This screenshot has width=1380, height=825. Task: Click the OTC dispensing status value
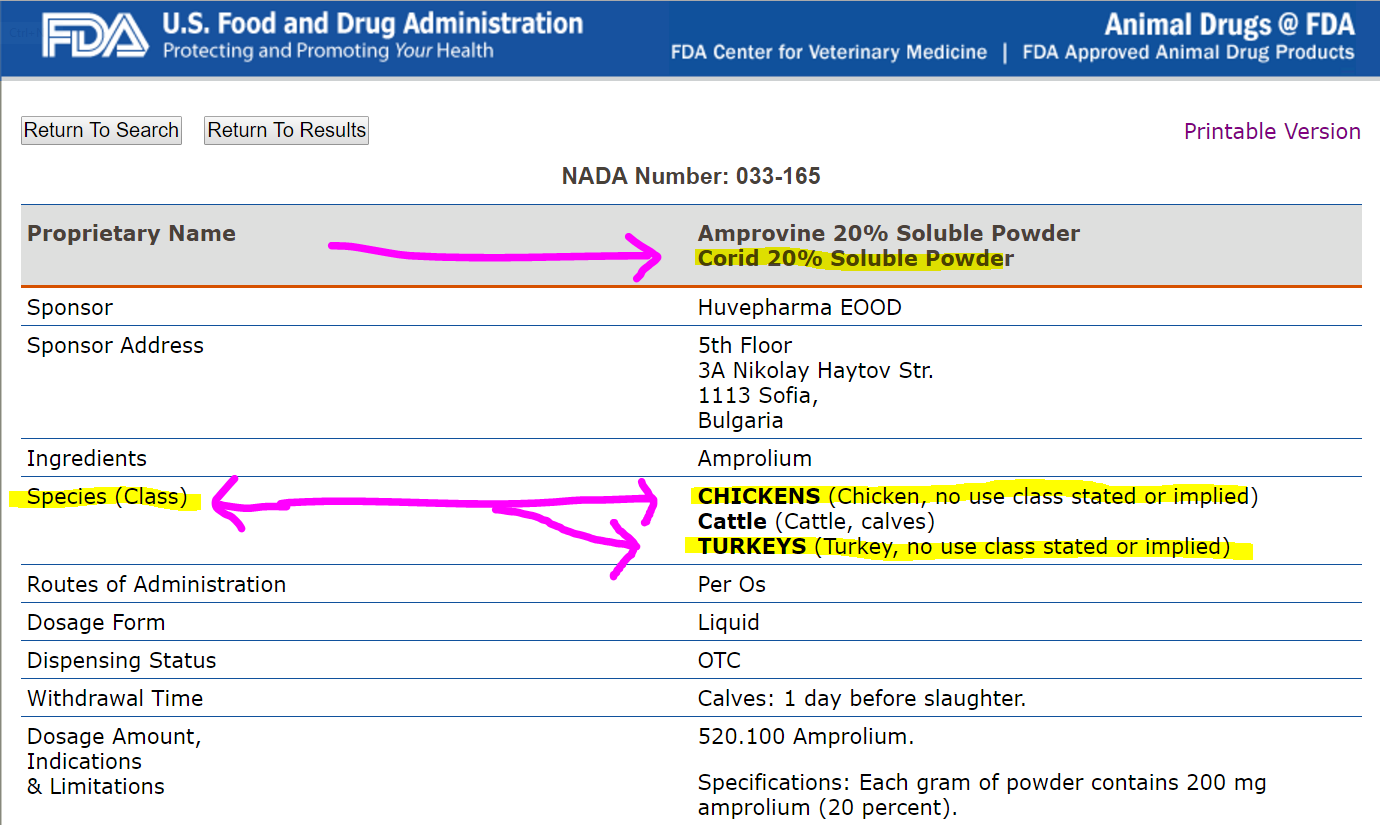(719, 661)
